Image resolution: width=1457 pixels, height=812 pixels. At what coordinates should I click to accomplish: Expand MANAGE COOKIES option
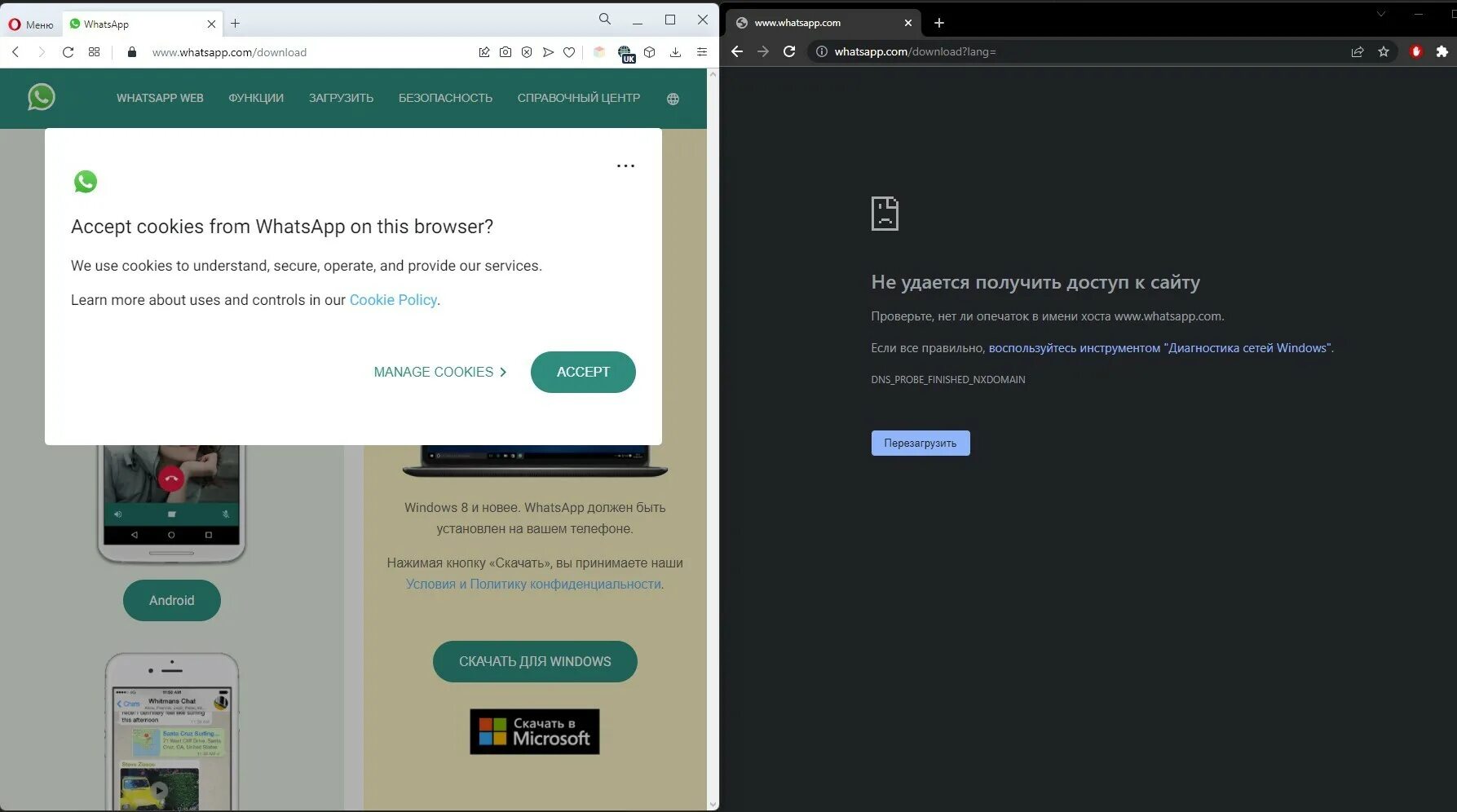coord(440,372)
